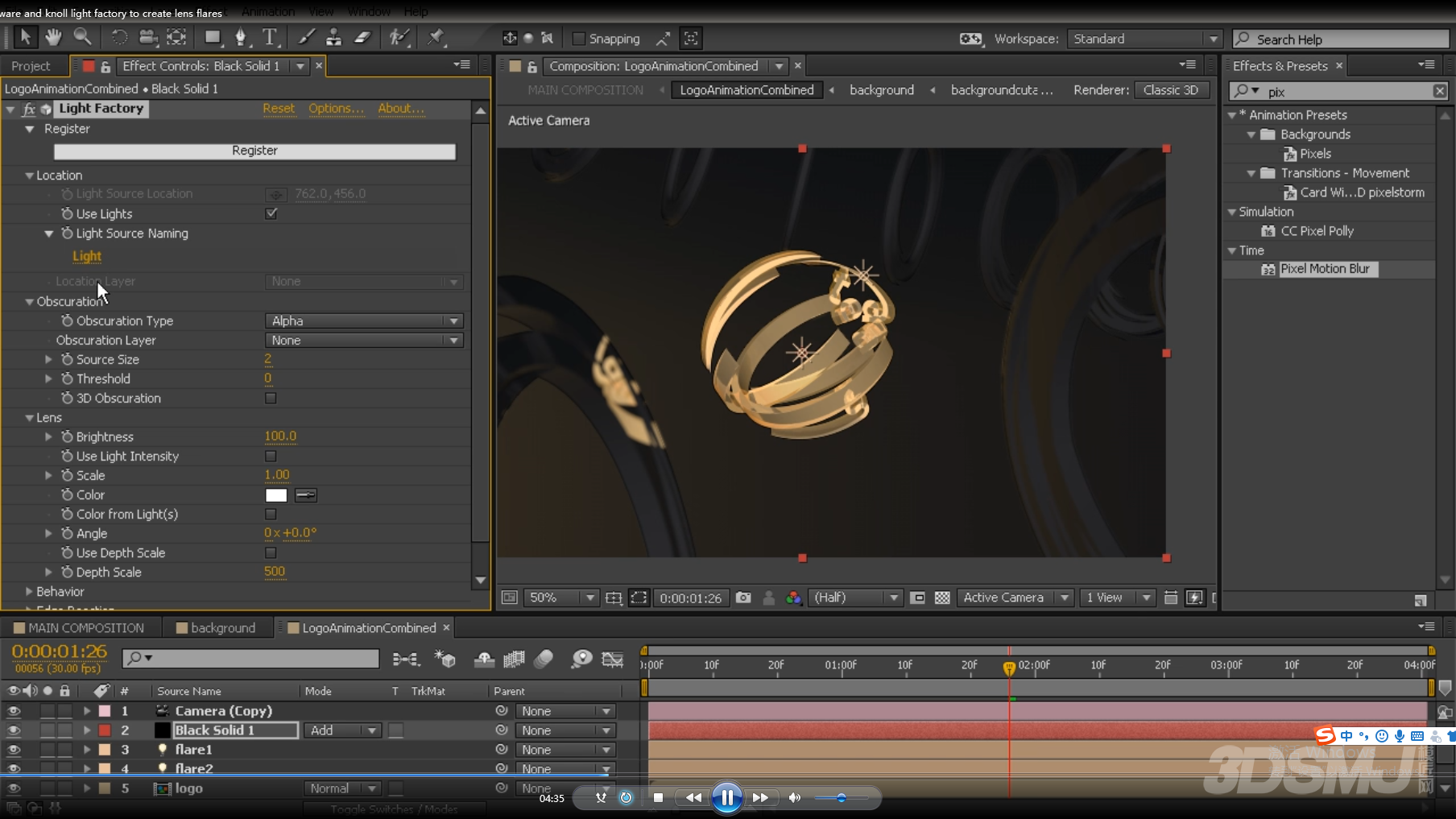Open the composition mini-flowchart icon
Screen dimensions: 1456x819
[406, 660]
